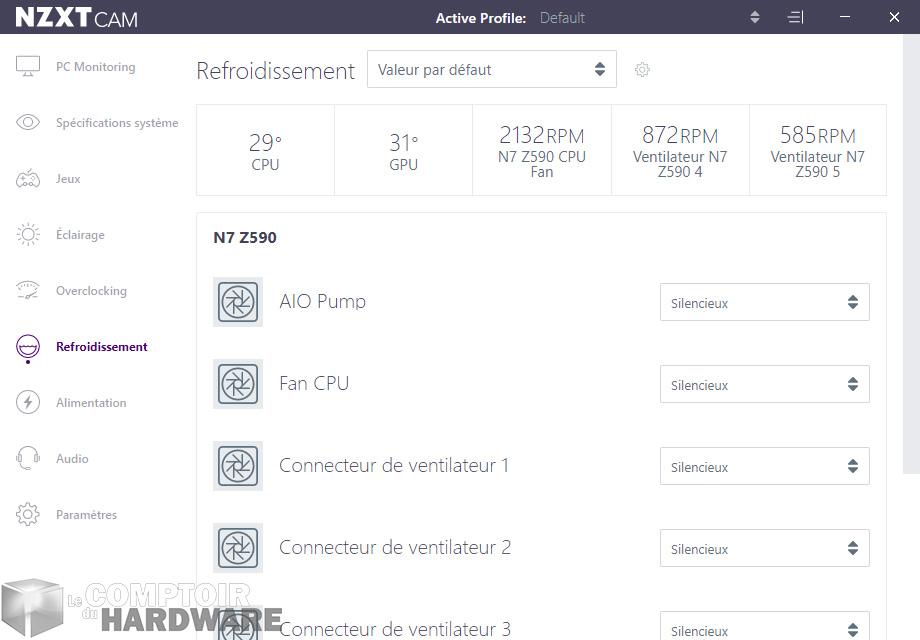Open the AIO Pump Silencieux dropdown
Screen dimensions: 920x640
pyautogui.click(x=764, y=303)
